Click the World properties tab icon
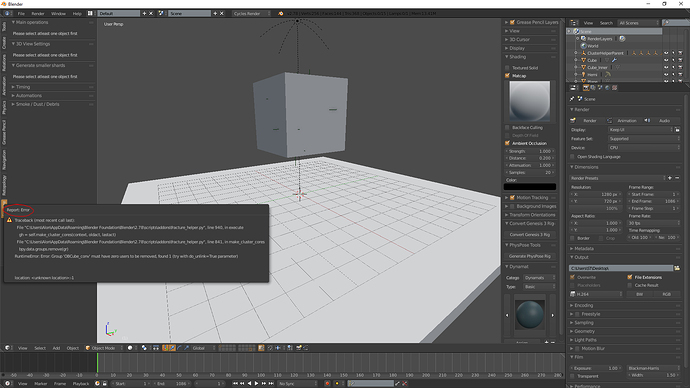 (x=607, y=88)
